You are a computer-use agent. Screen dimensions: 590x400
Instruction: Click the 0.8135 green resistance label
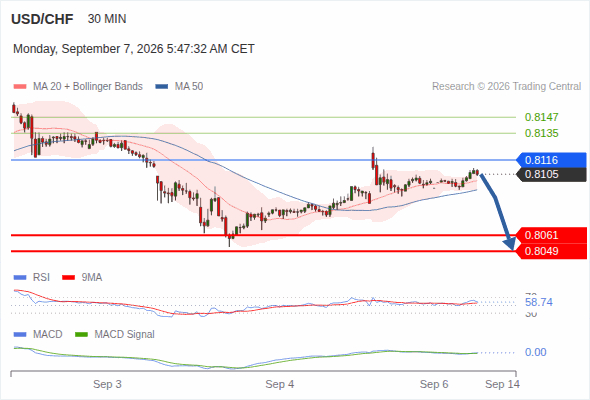click(541, 133)
